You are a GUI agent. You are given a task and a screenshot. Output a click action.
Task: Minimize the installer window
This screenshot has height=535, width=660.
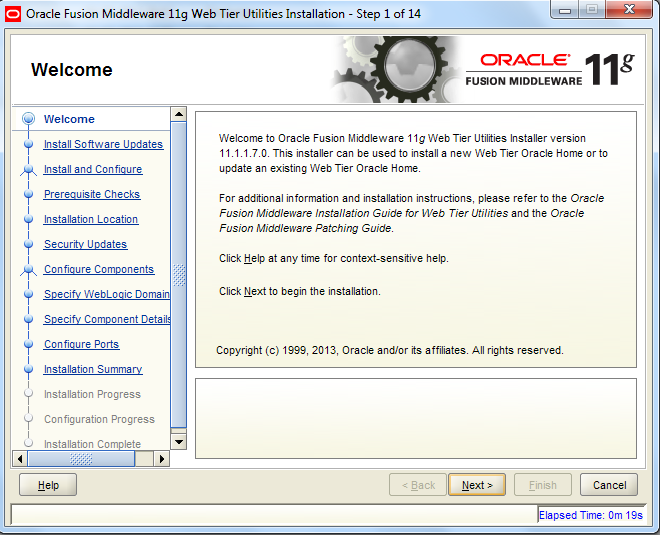[565, 10]
